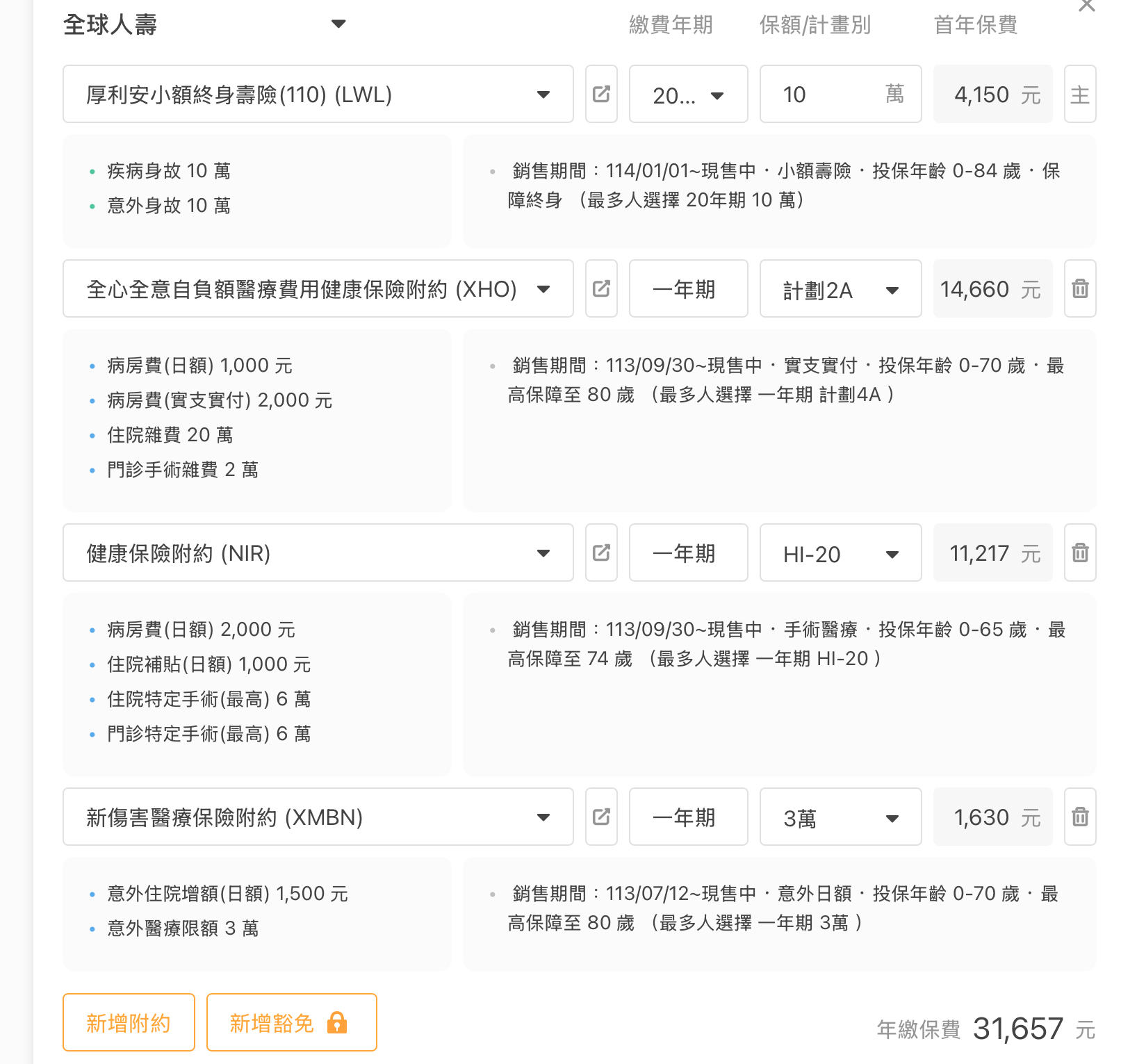Open external link for 全心全意自負額醫療 (XHO)
The height and width of the screenshot is (1064, 1121).
(x=601, y=288)
